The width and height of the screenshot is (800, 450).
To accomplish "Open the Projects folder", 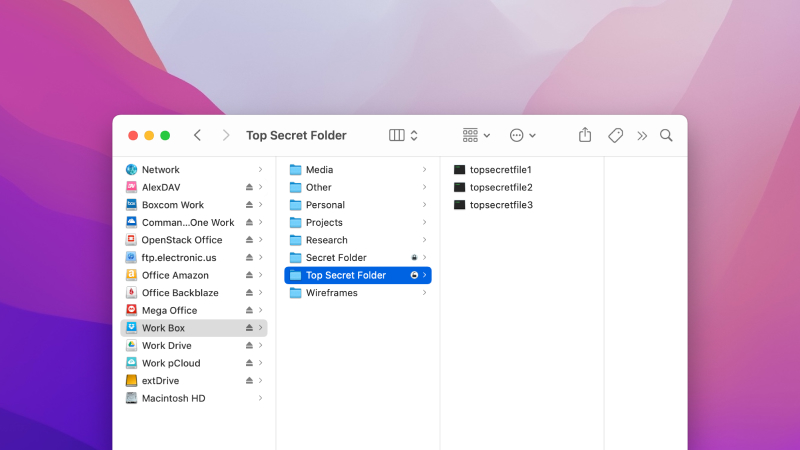I will [x=358, y=222].
